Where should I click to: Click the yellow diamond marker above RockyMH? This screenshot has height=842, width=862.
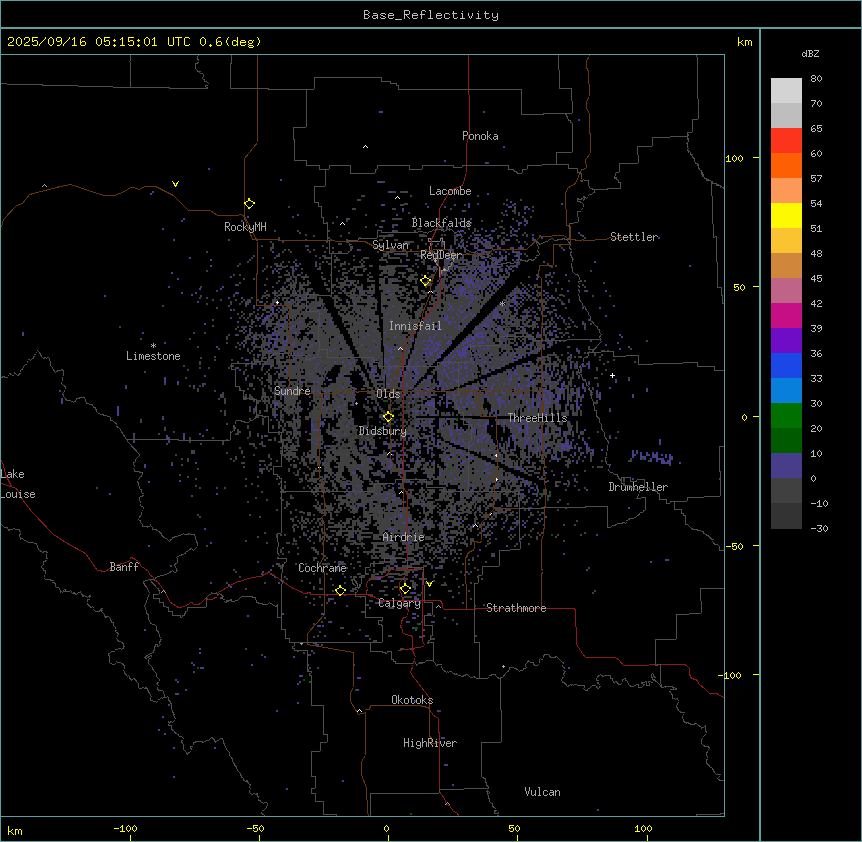[x=249, y=204]
